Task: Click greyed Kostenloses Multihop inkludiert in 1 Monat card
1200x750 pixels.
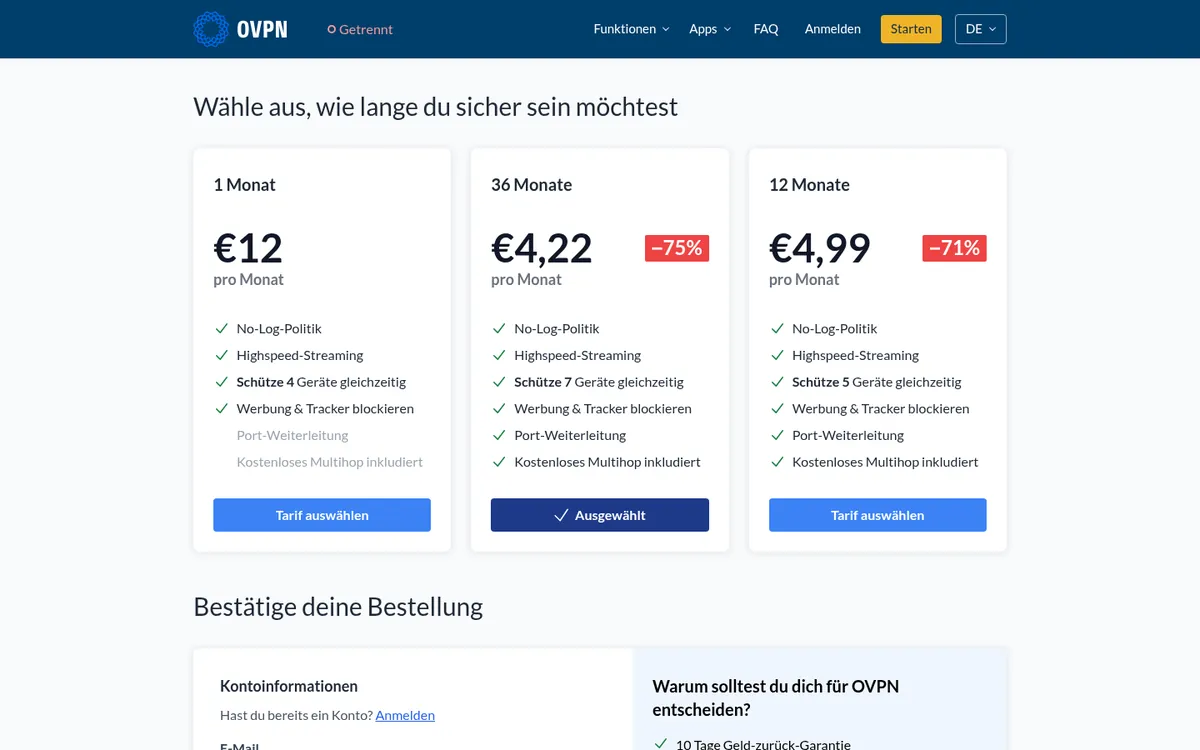Action: pyautogui.click(x=330, y=462)
